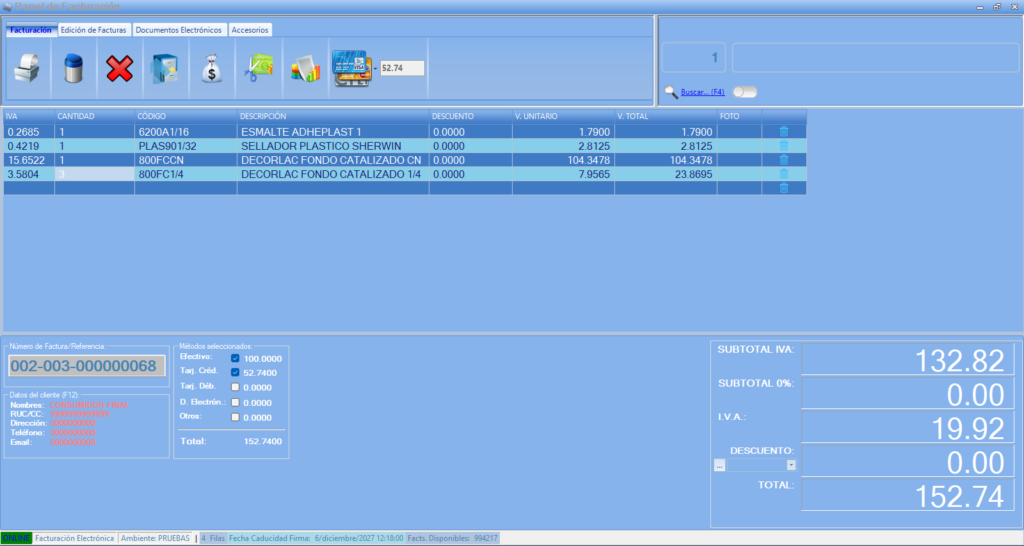Click the magnifying glass search icon
This screenshot has width=1024, height=546.
click(671, 92)
